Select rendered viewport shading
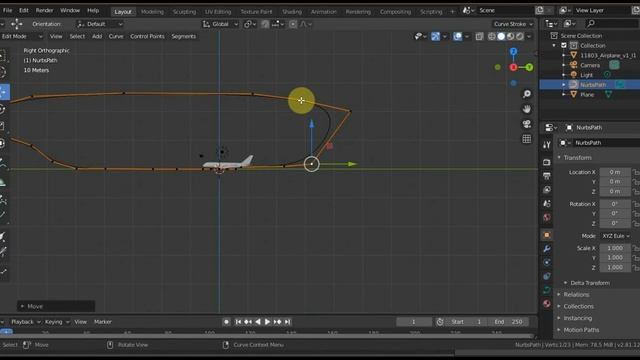 coord(520,36)
